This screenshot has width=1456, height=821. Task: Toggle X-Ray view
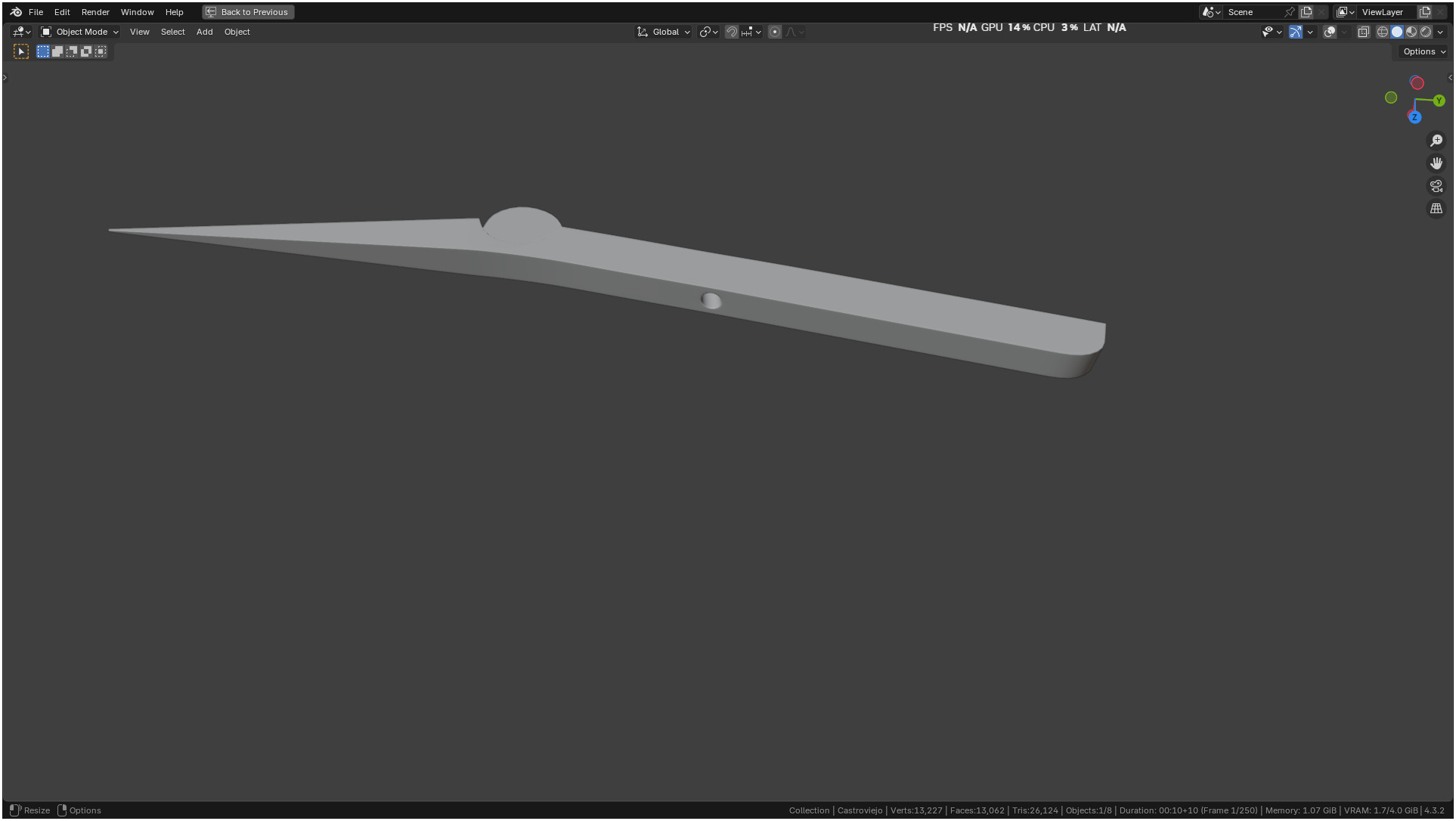point(1364,32)
